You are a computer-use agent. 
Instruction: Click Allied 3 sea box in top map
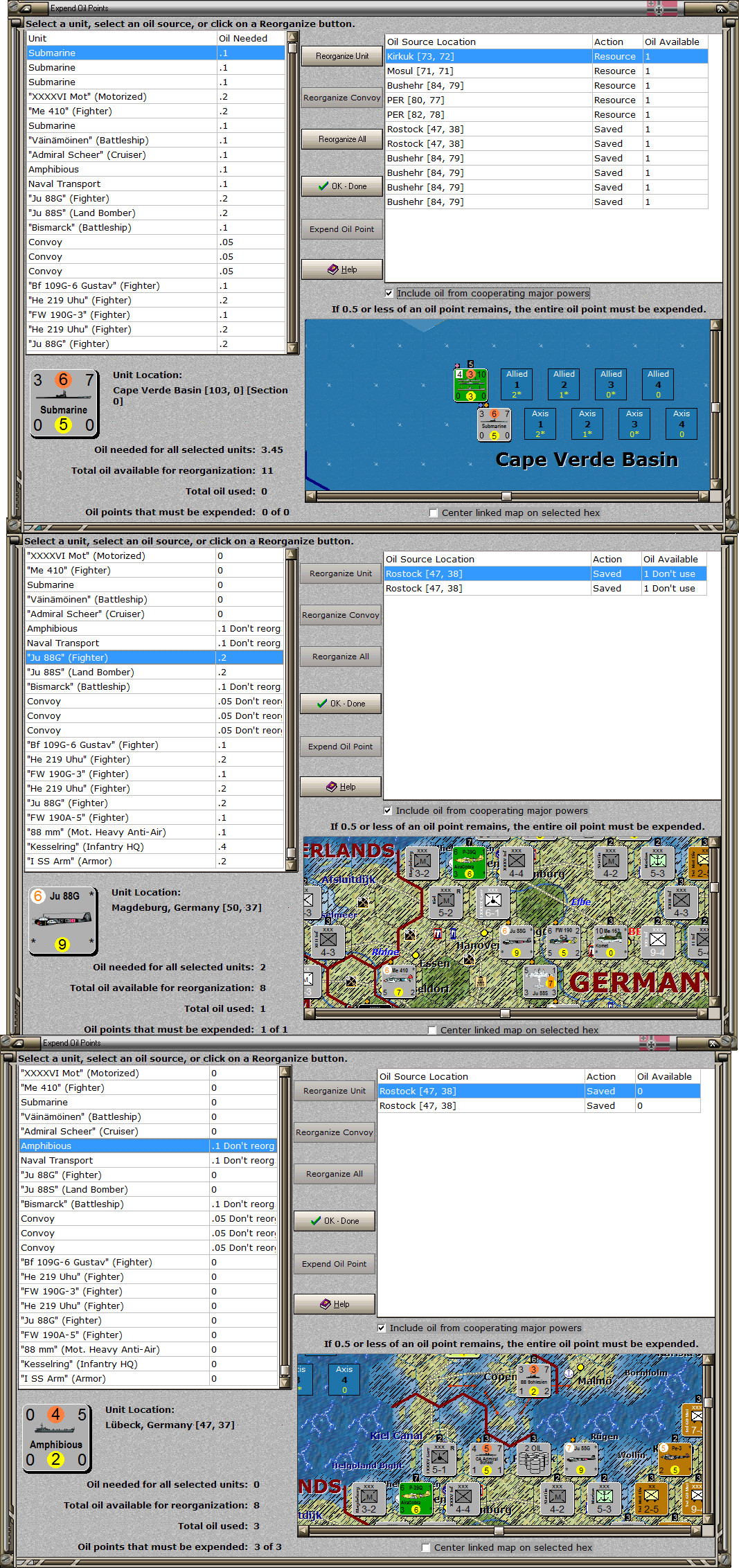point(611,384)
